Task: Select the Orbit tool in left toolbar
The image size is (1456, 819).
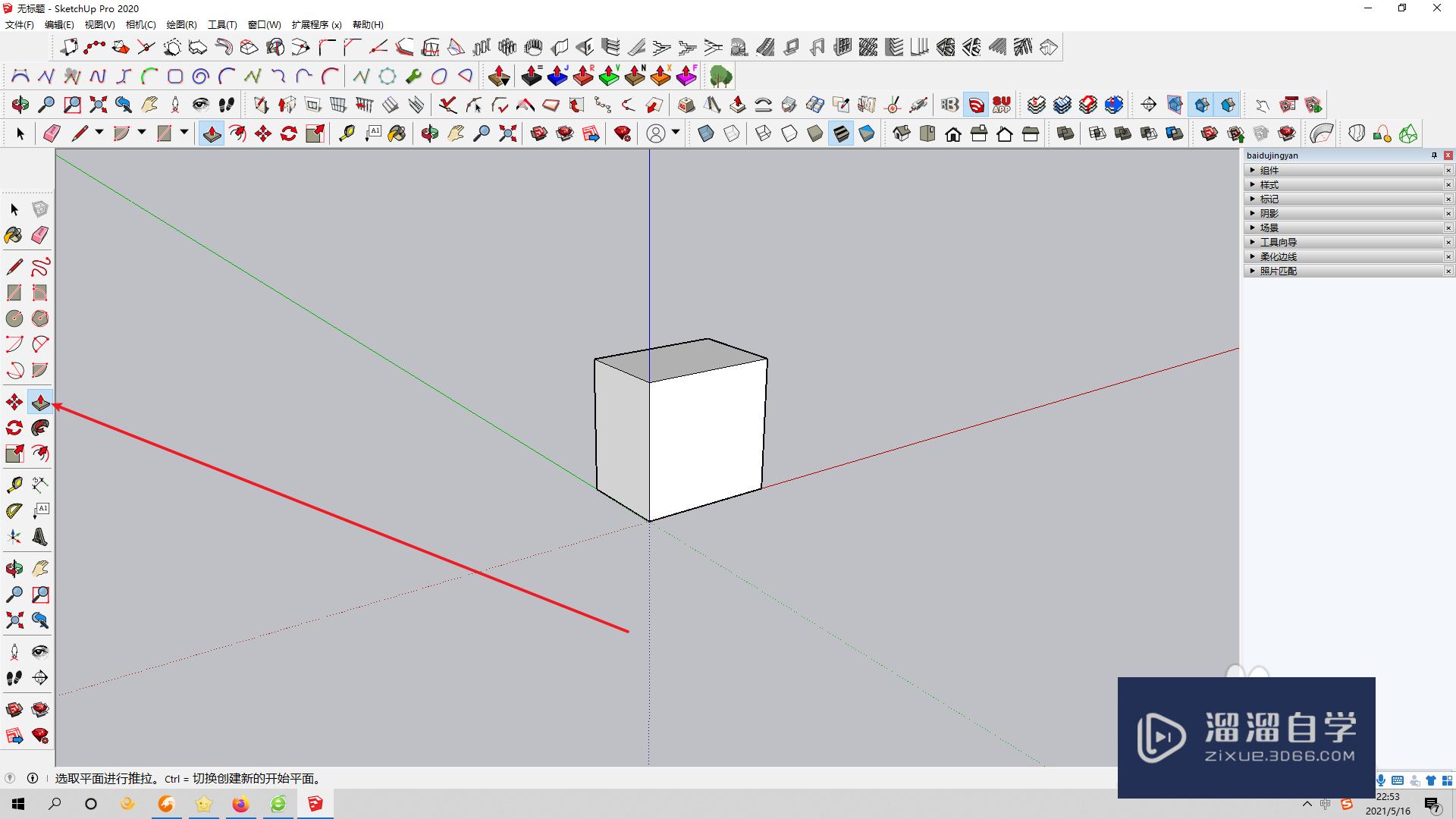Action: pos(14,569)
